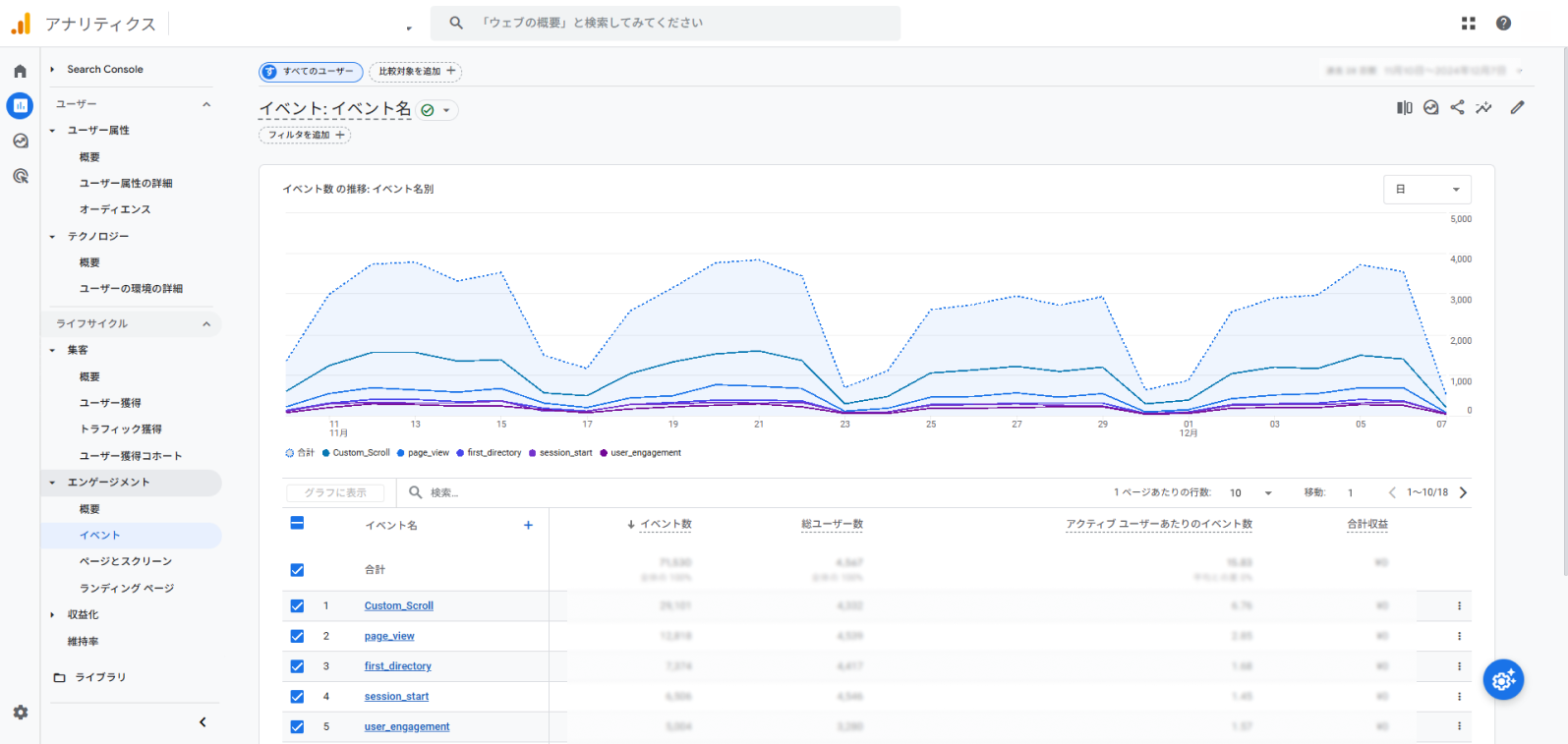Add a dimension with the plus icon
The image size is (1568, 744).
528,525
